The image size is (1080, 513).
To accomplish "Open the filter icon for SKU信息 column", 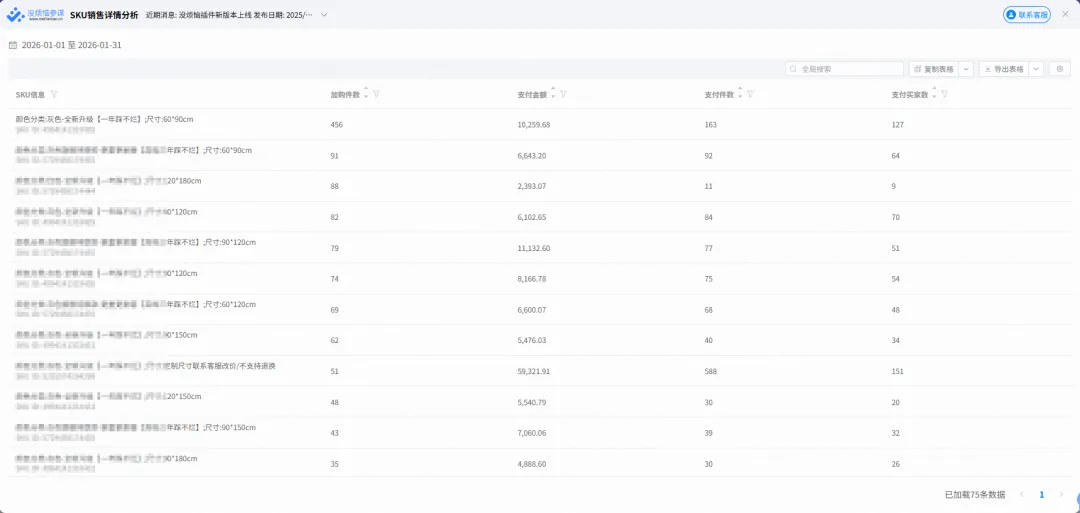I will click(54, 94).
